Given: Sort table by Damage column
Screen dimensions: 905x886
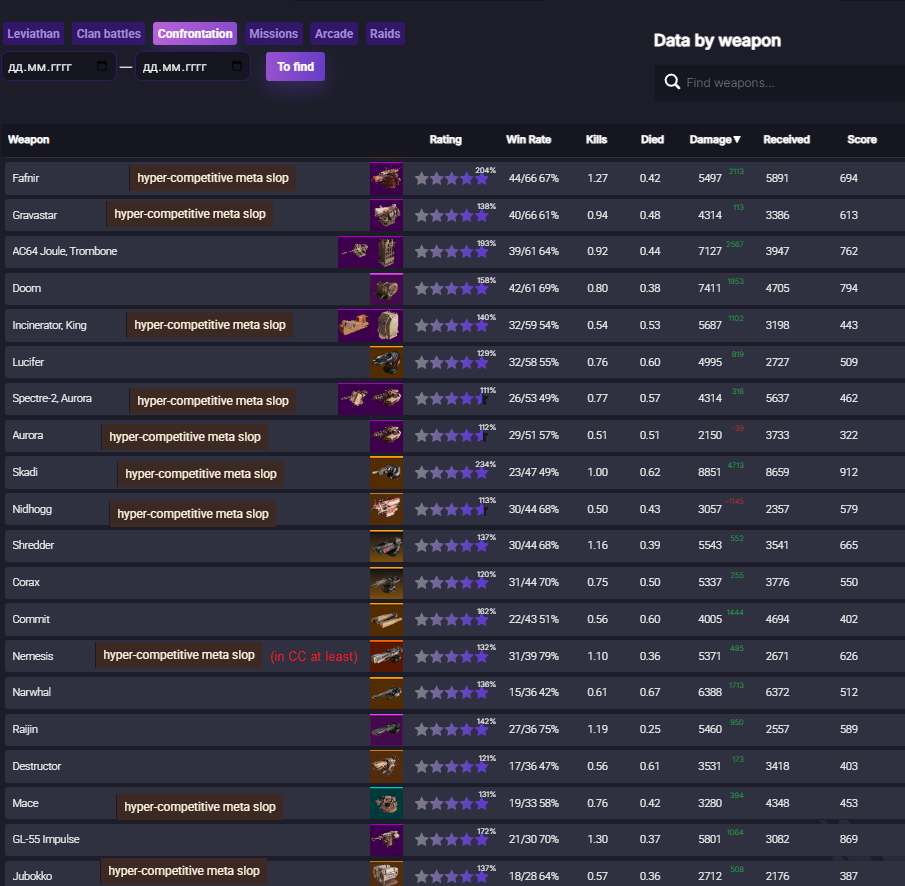Looking at the screenshot, I should click(x=715, y=140).
